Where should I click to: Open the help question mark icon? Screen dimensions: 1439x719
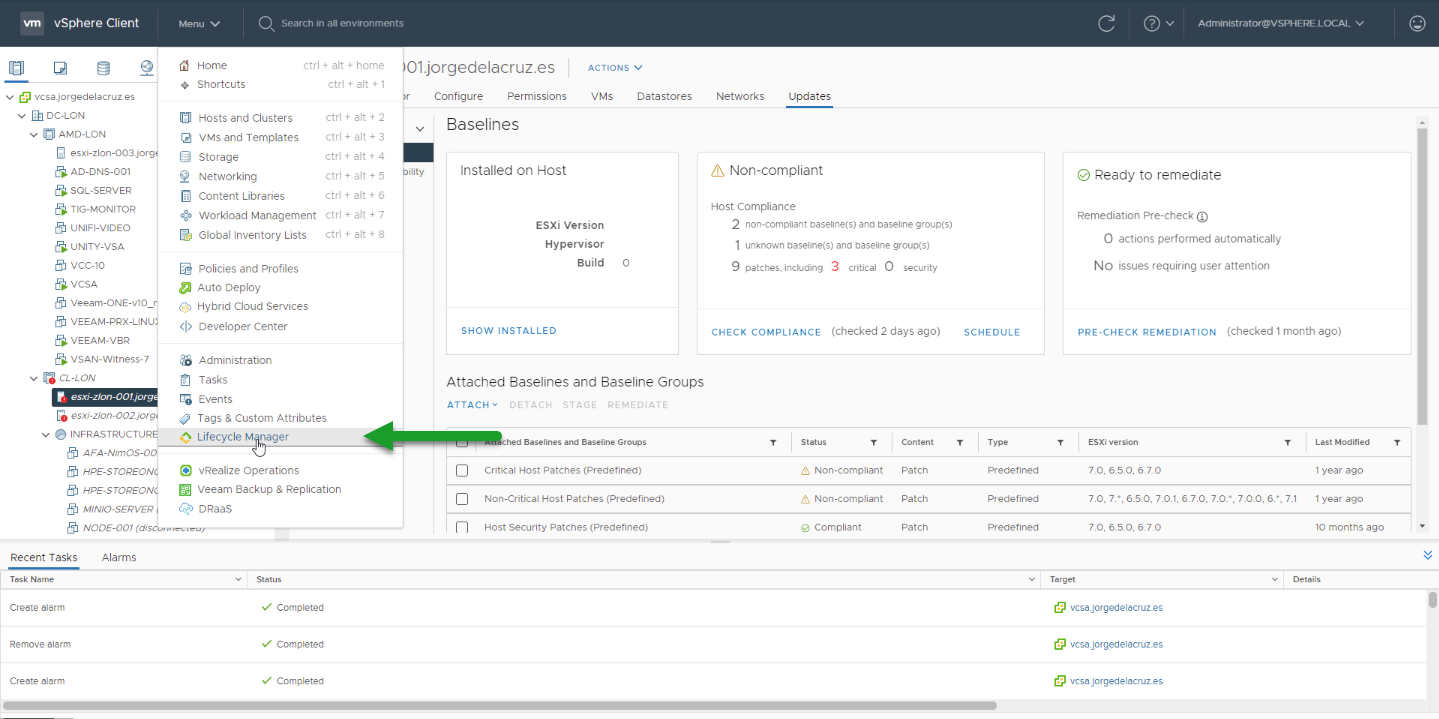tap(1151, 23)
